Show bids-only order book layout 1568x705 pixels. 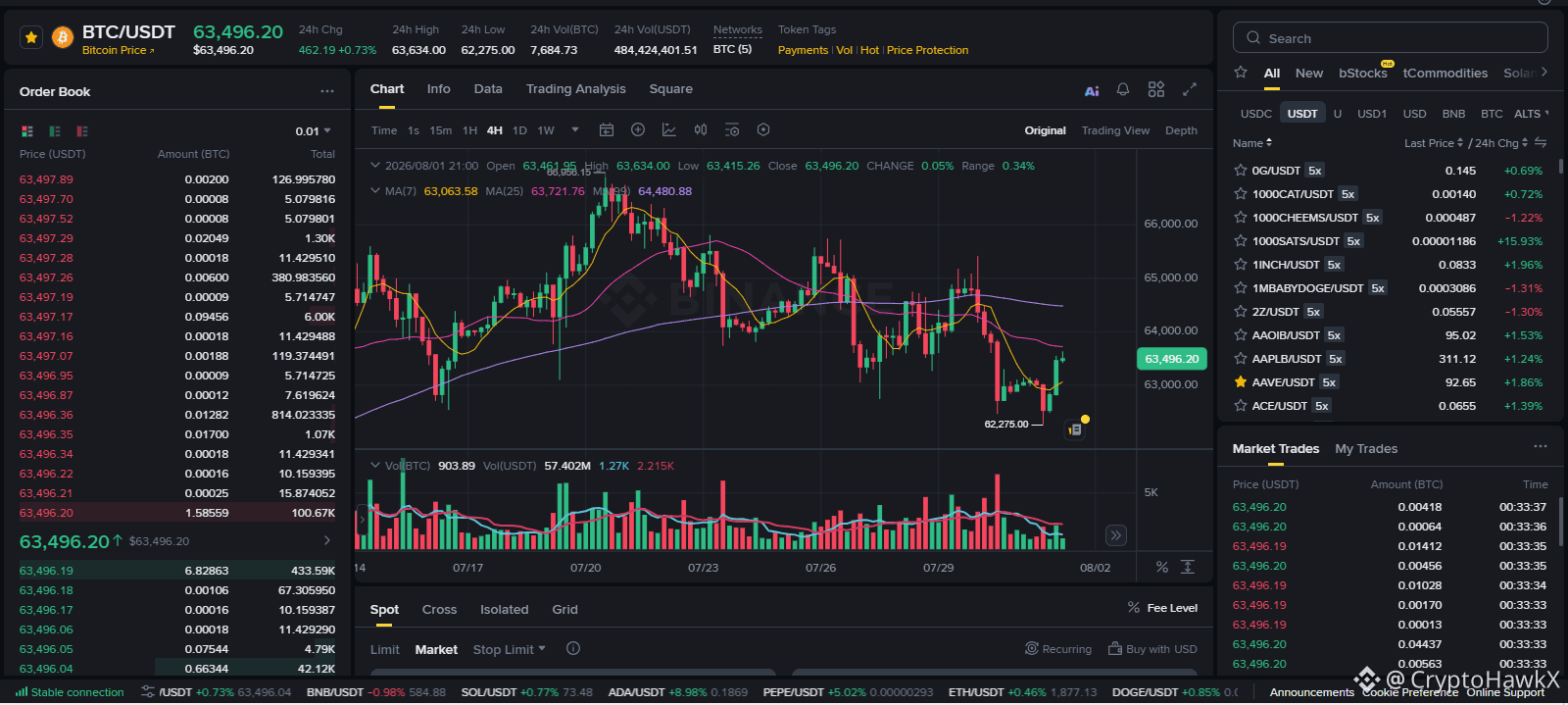click(55, 131)
